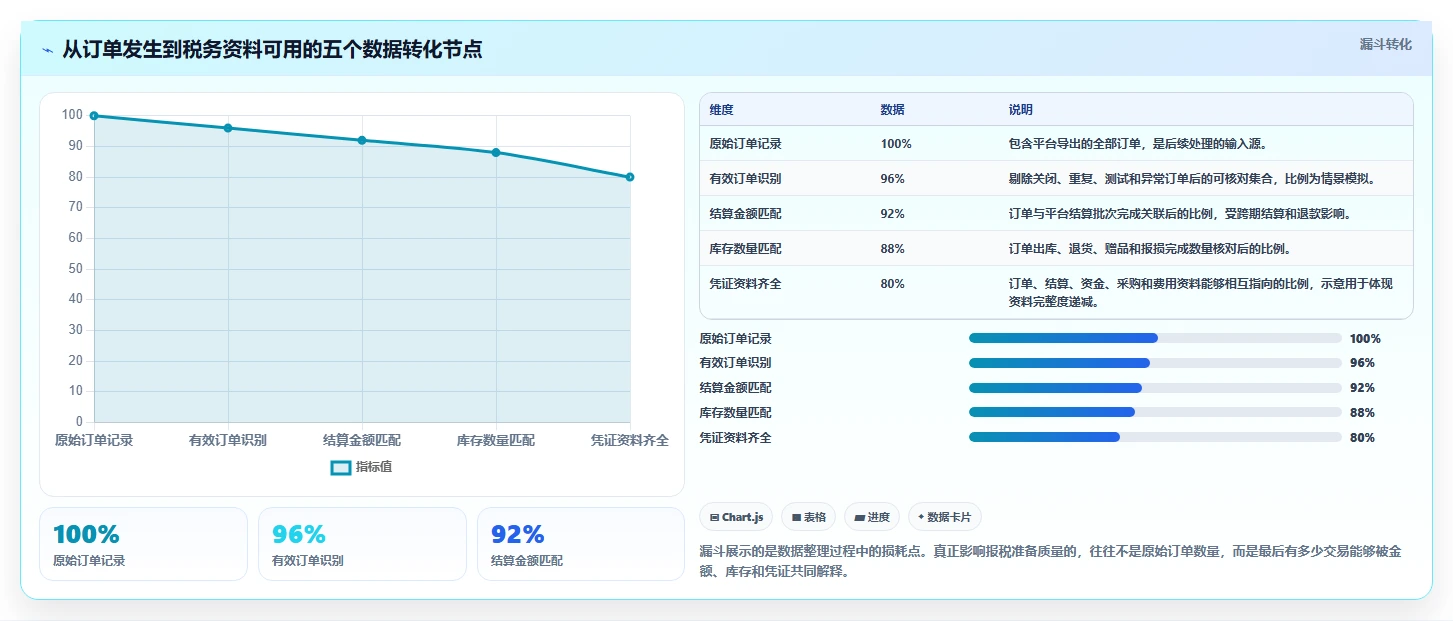Click the chart data point for 库存数量匹配
The width and height of the screenshot is (1453, 621).
pos(496,152)
